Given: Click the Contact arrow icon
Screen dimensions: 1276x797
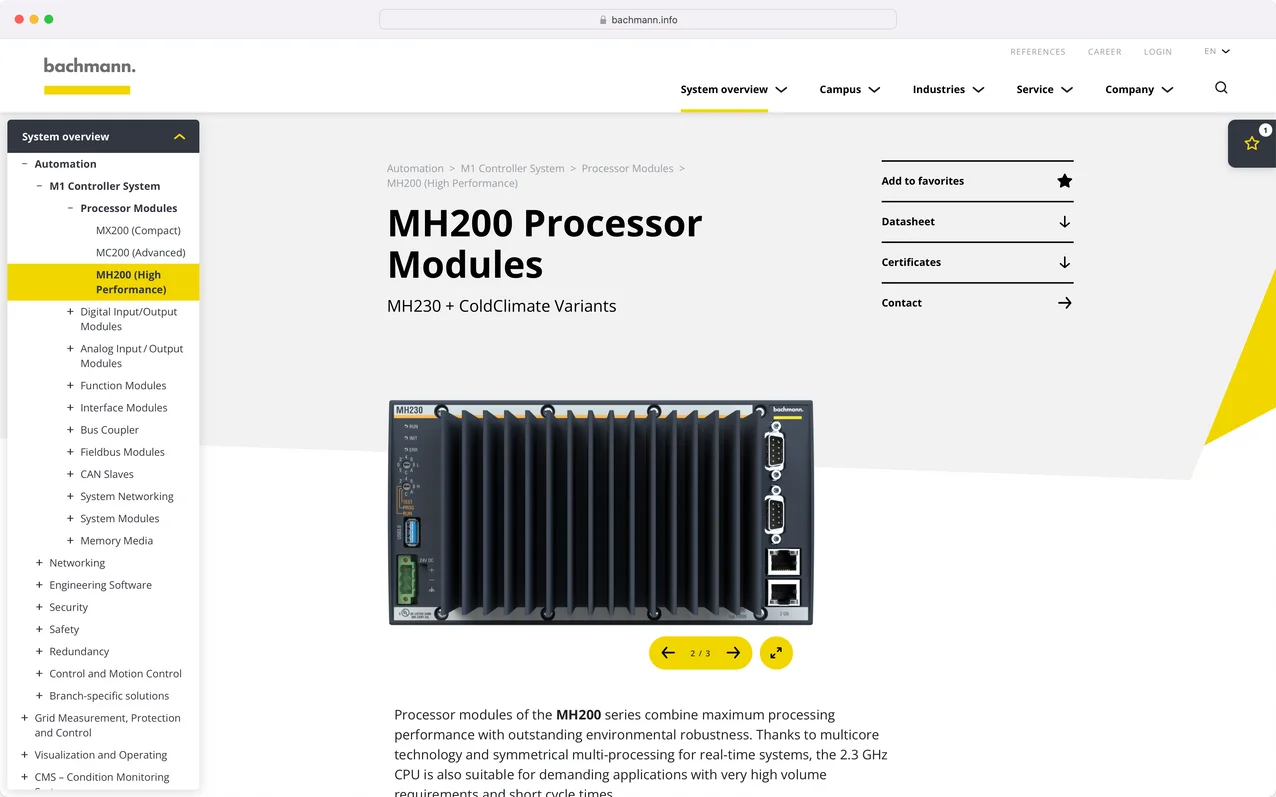Looking at the screenshot, I should (x=1064, y=303).
